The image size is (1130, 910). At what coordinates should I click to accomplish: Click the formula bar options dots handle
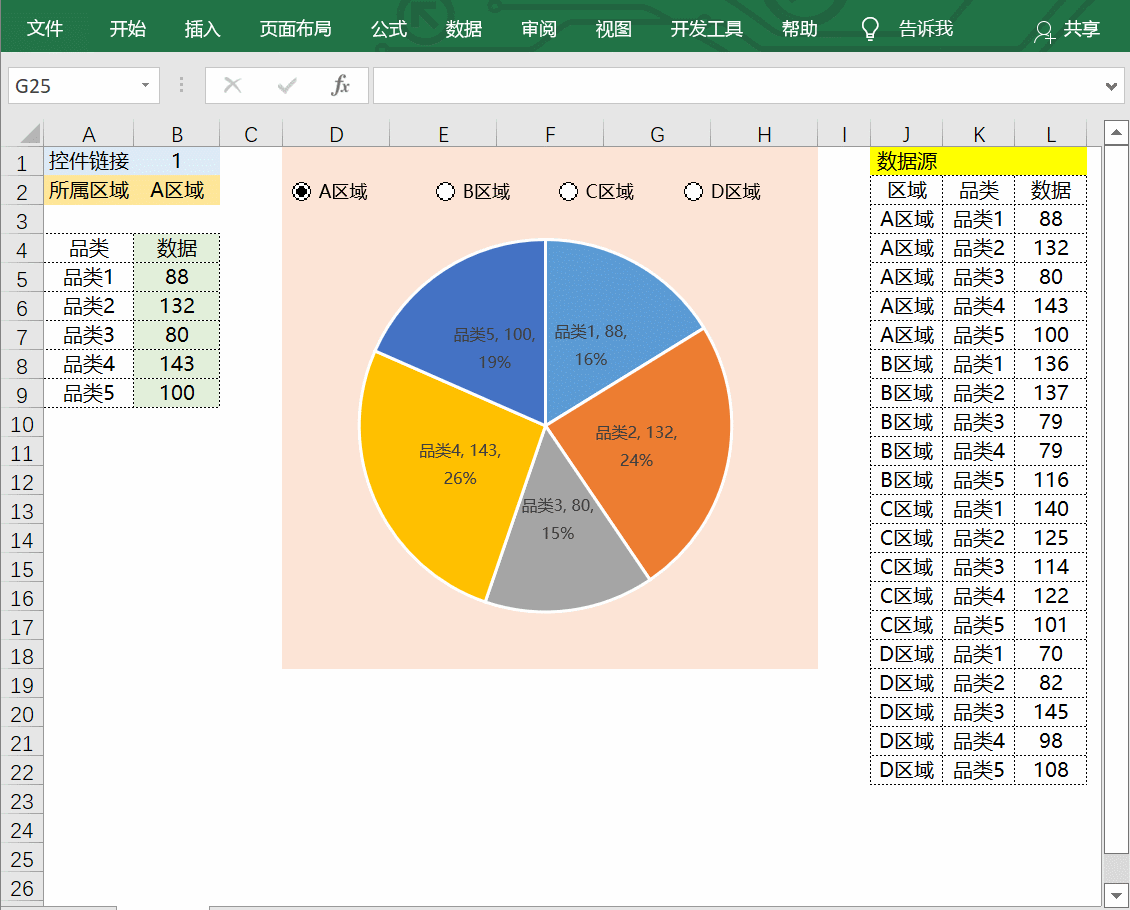(181, 85)
